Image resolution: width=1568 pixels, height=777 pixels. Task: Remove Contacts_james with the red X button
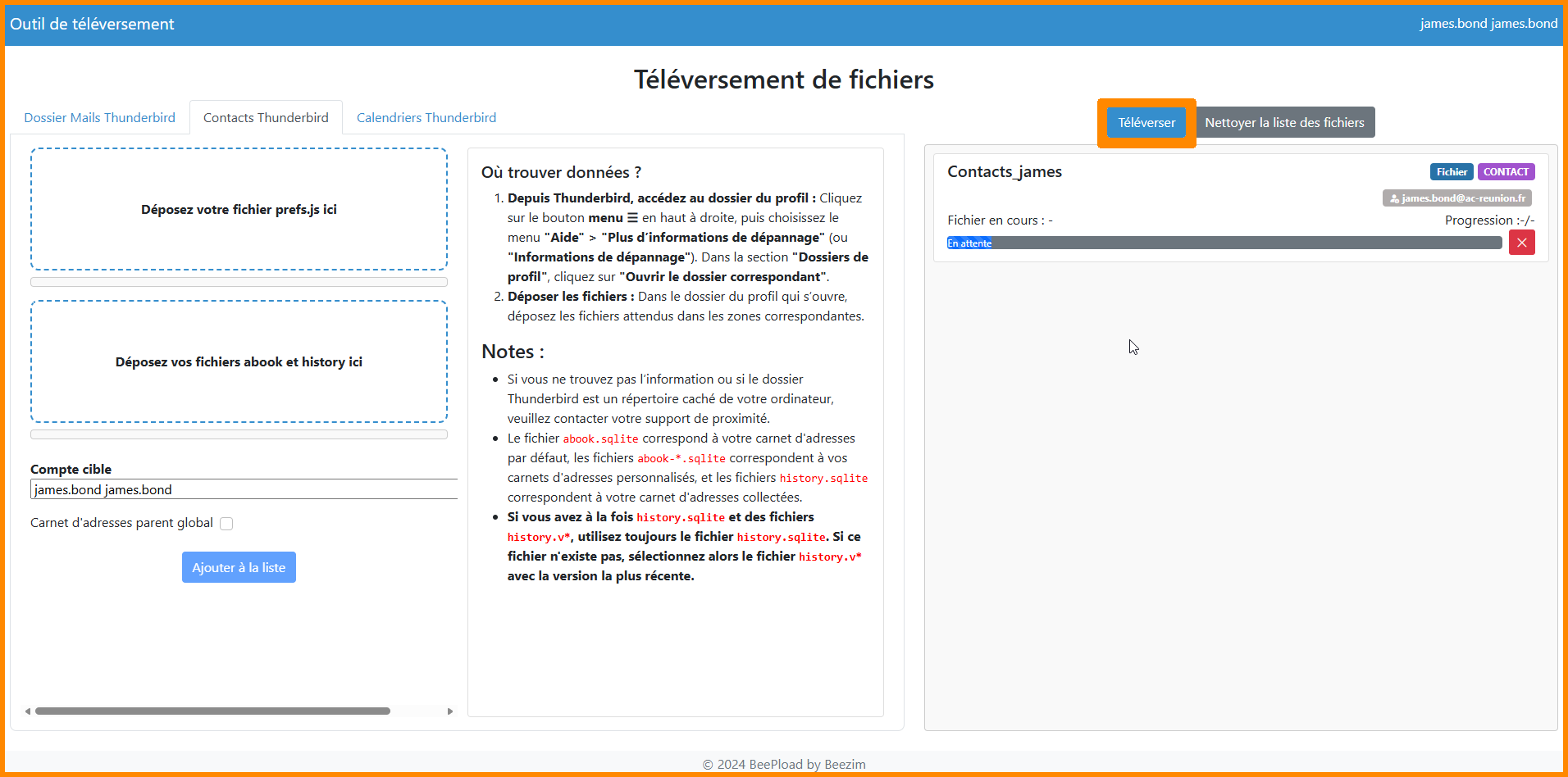tap(1521, 243)
